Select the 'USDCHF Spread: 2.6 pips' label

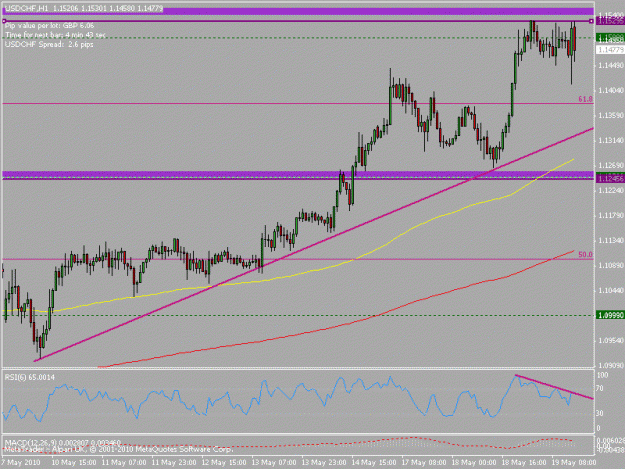pos(49,44)
